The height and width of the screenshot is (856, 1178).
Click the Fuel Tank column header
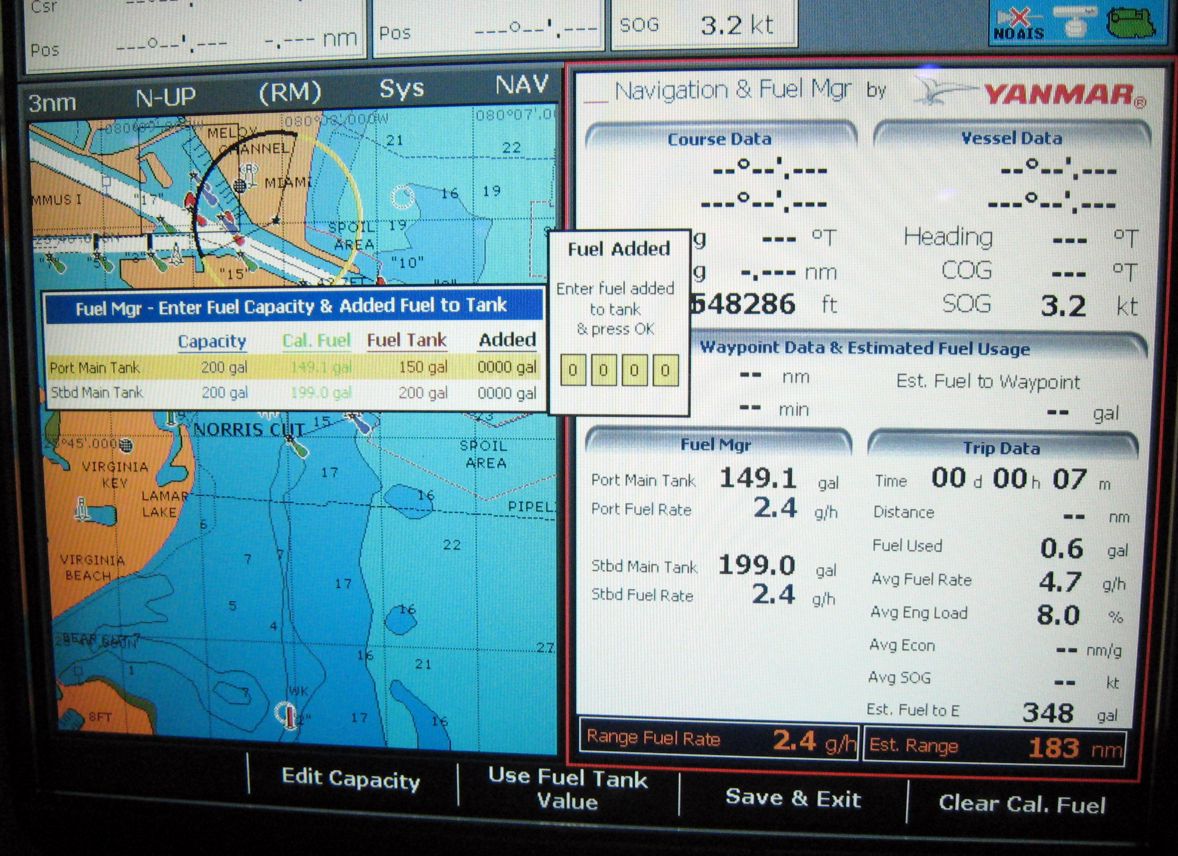[x=406, y=340]
